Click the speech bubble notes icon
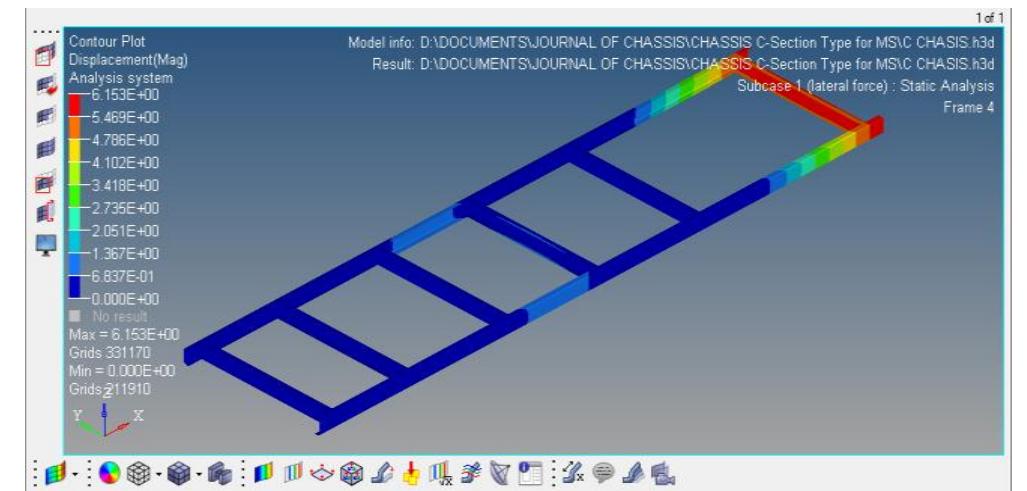This screenshot has height=491, width=1027. (x=603, y=473)
